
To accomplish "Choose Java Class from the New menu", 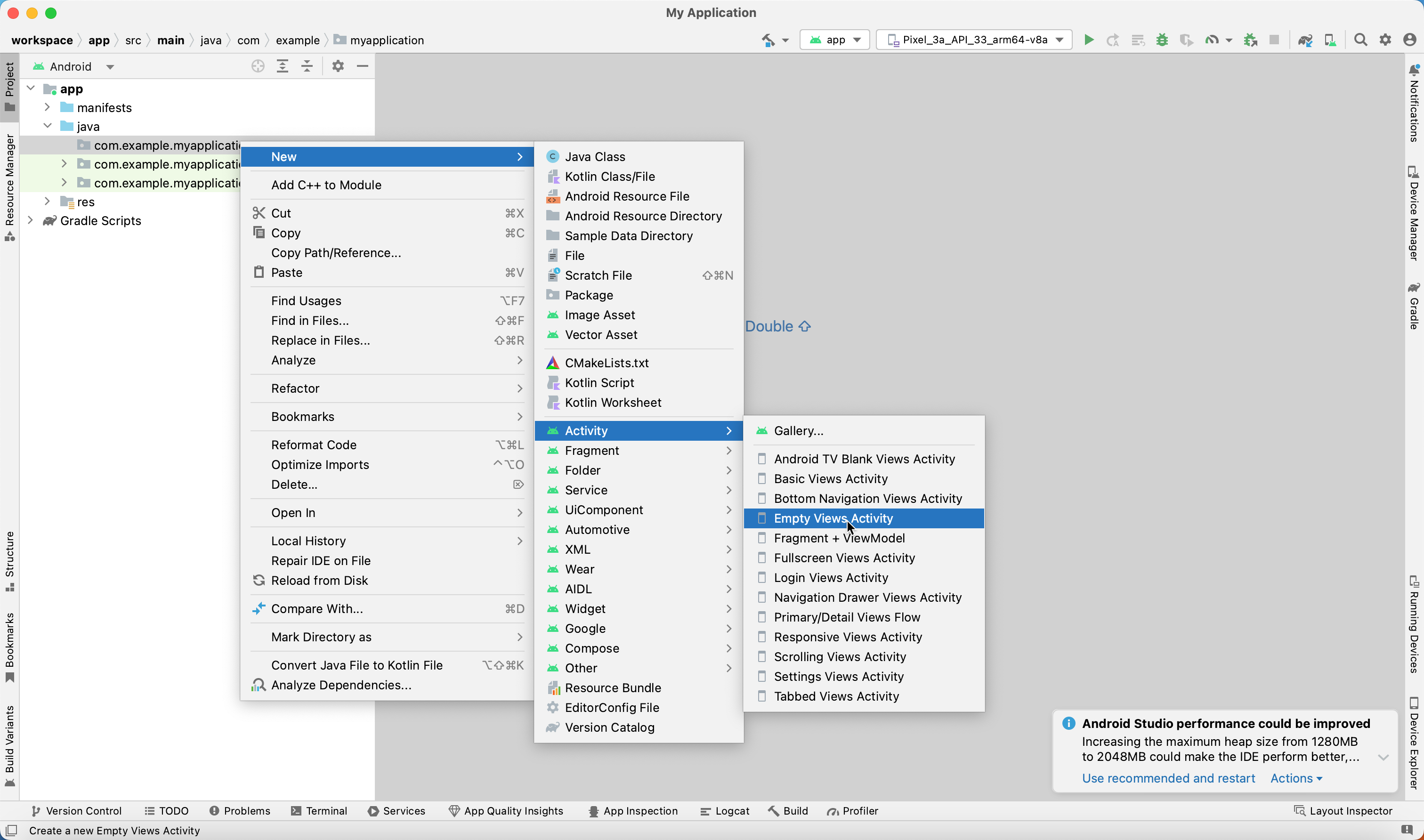I will (x=639, y=157).
